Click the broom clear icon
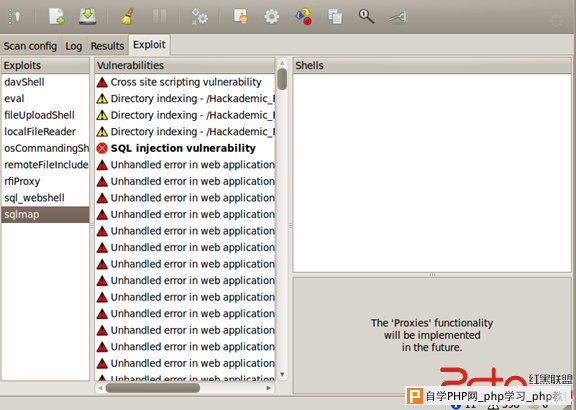576x410 pixels. point(127,17)
